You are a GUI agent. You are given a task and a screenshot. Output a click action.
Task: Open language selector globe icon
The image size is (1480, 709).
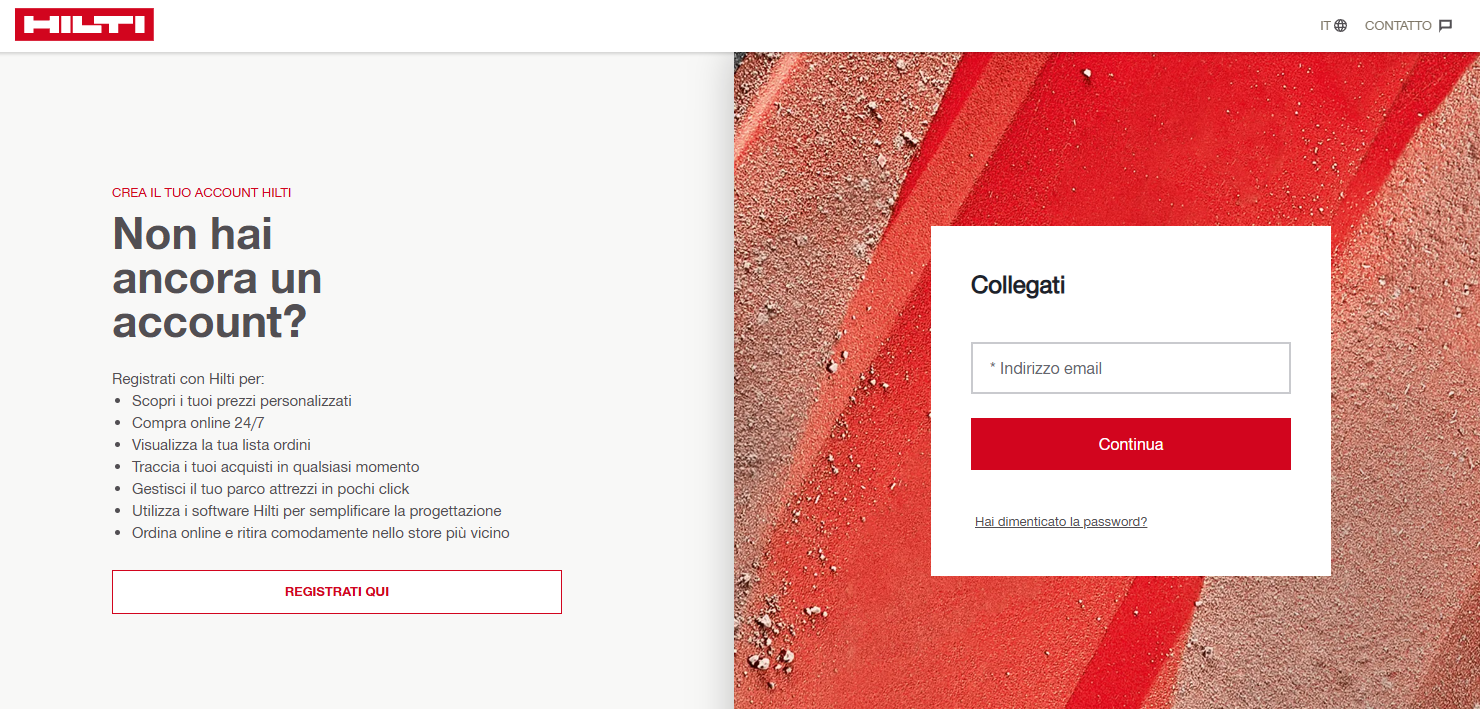(1341, 26)
